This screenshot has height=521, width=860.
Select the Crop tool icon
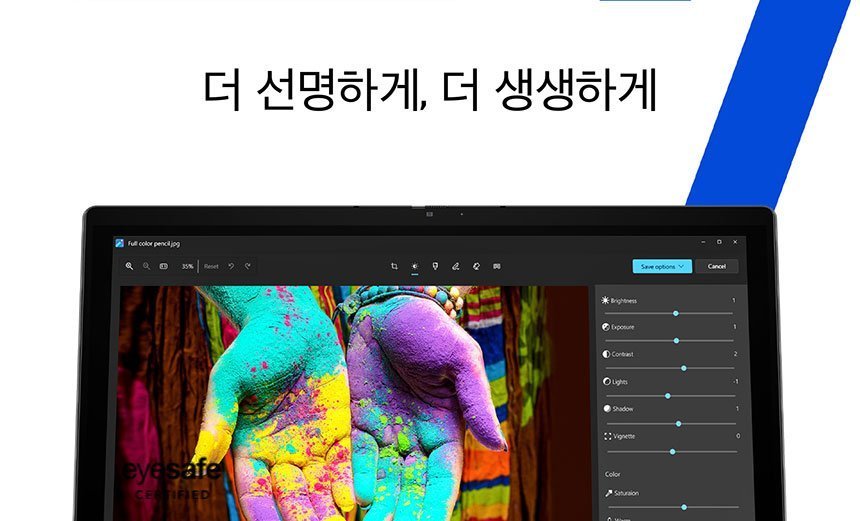click(394, 266)
